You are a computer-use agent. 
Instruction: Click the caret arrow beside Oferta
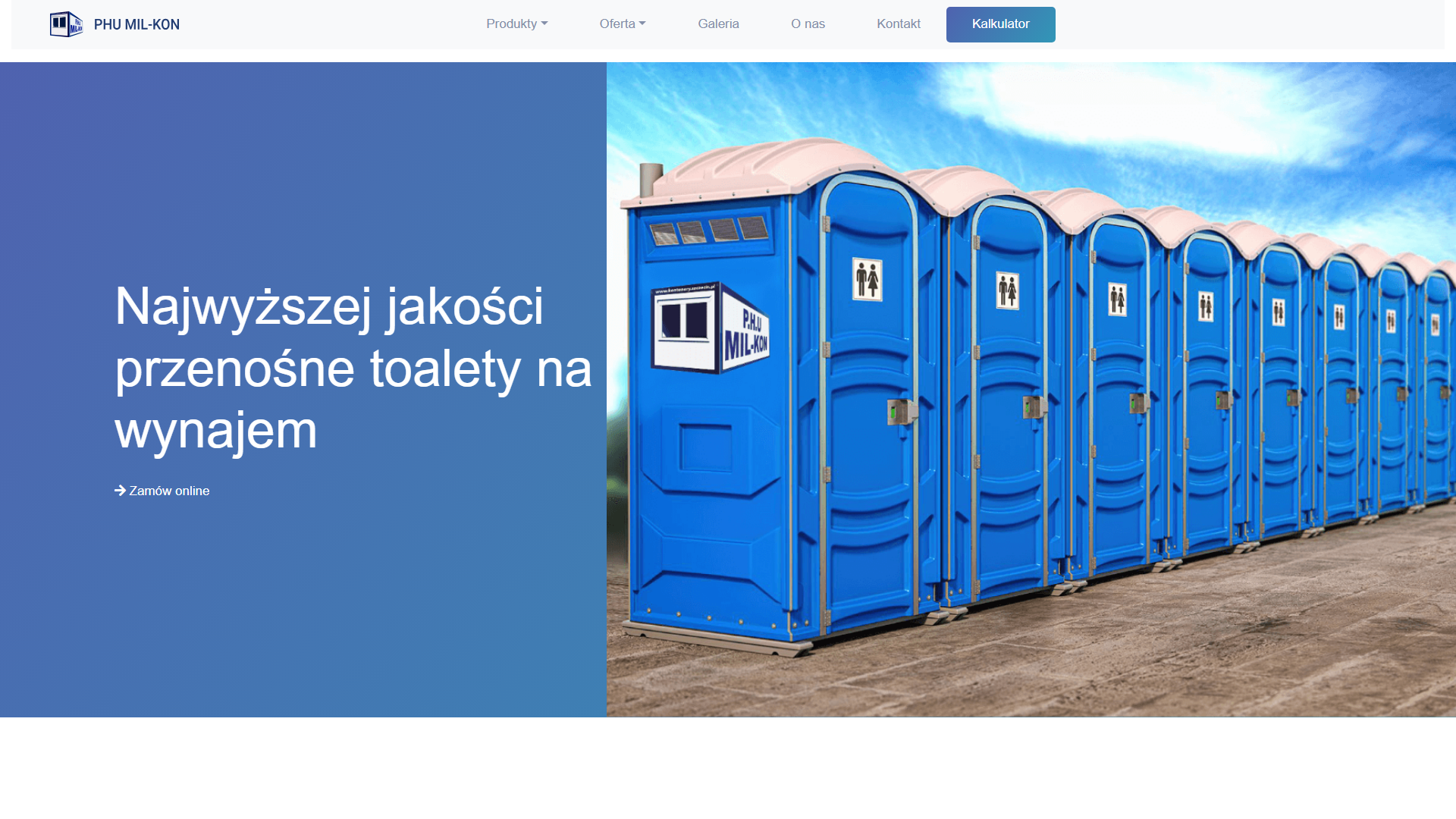642,24
